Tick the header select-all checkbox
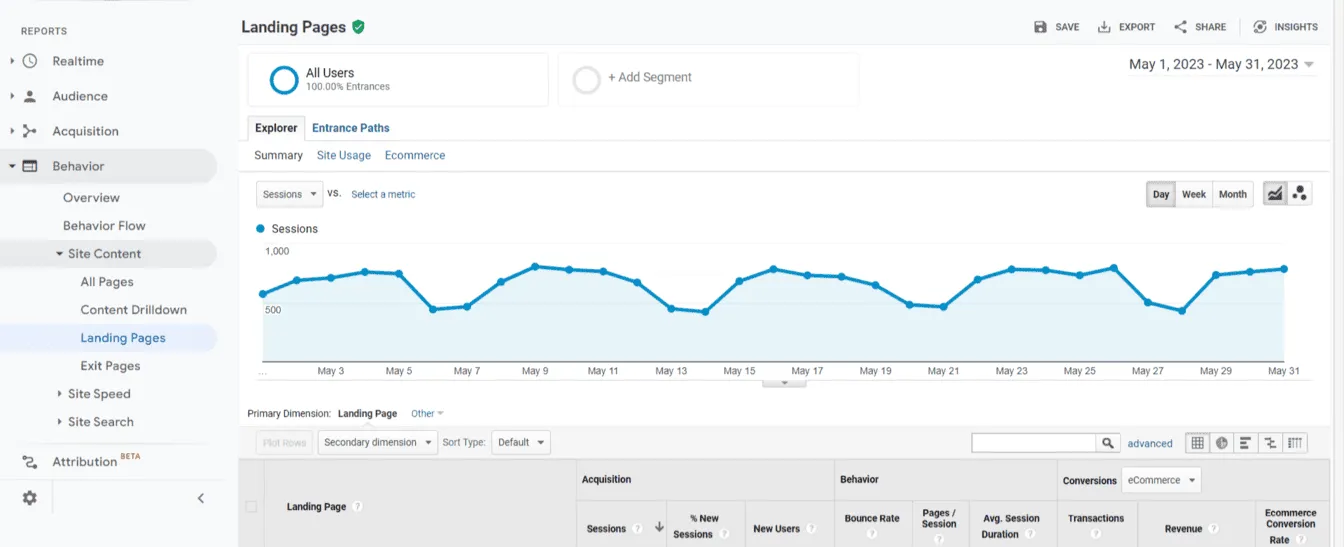The image size is (1344, 547). click(x=251, y=506)
